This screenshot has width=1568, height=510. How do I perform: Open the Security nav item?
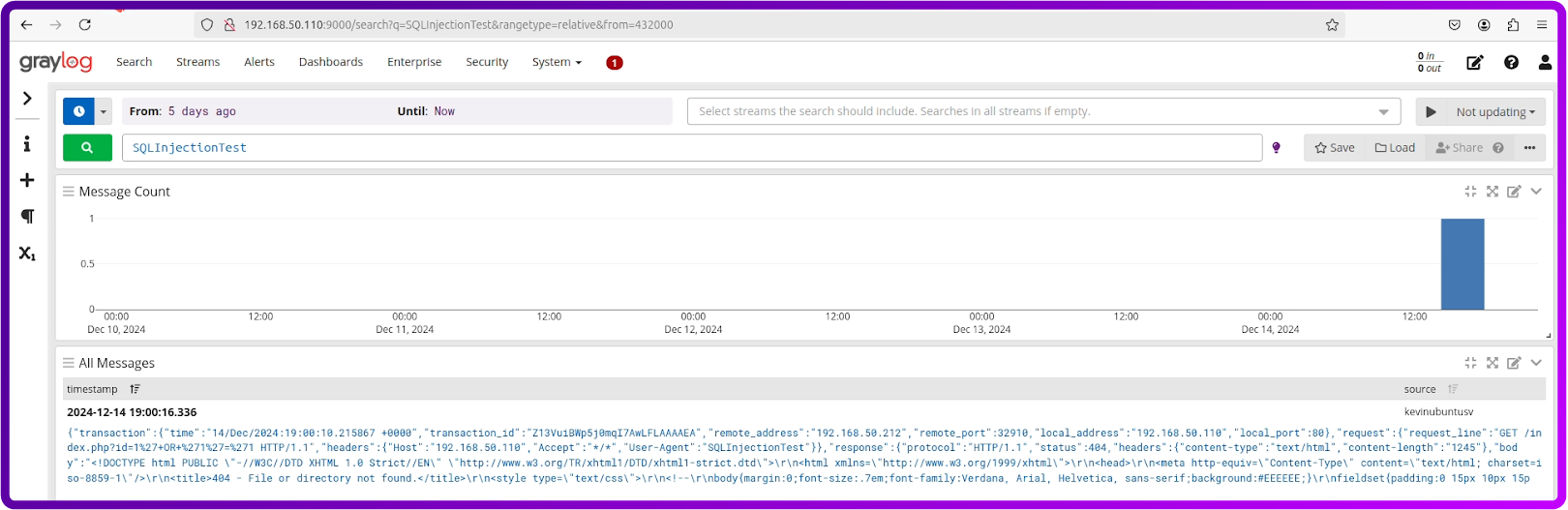click(487, 62)
